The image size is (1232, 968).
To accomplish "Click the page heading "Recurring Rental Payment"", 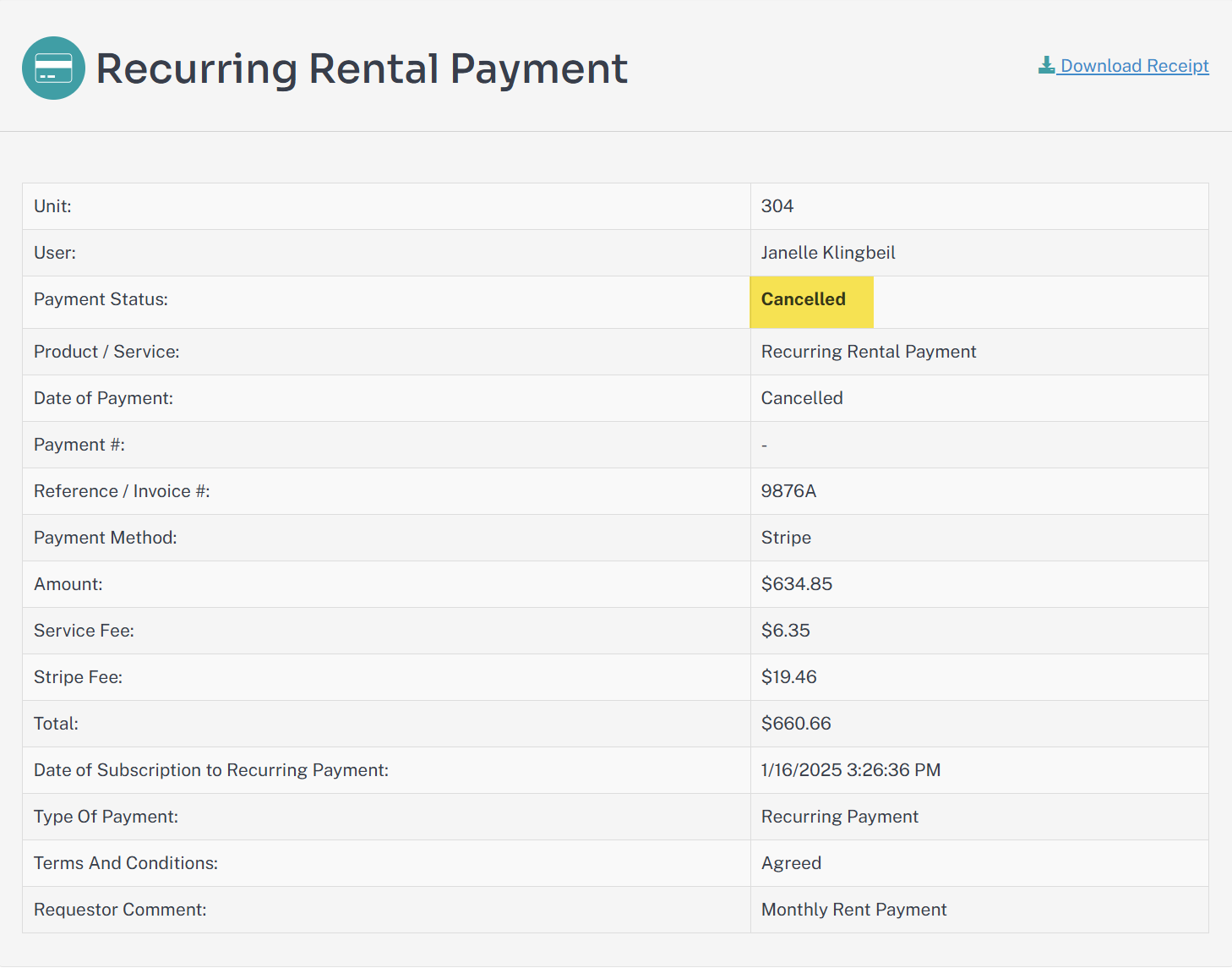I will pyautogui.click(x=362, y=68).
